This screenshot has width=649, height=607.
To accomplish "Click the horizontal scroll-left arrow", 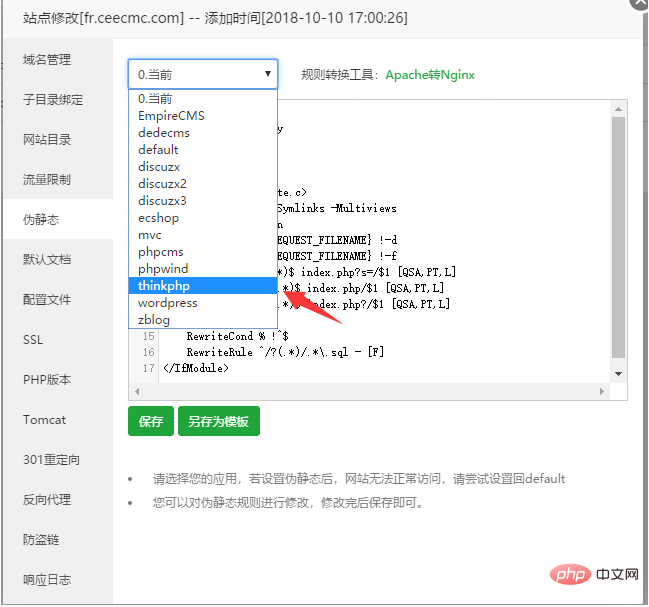I will [x=137, y=391].
